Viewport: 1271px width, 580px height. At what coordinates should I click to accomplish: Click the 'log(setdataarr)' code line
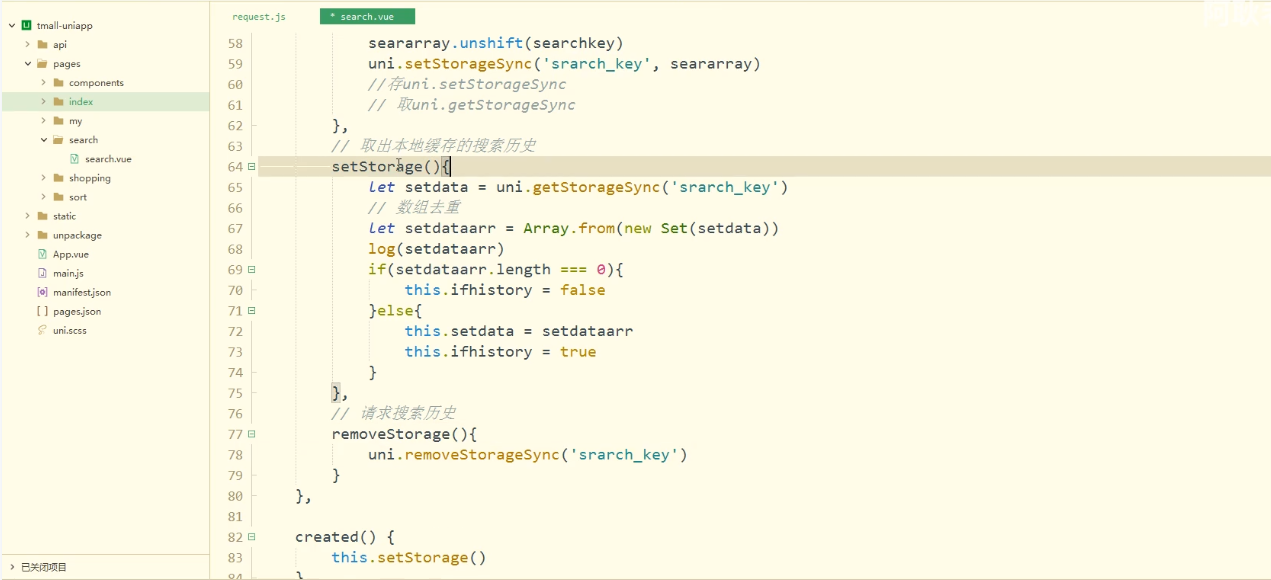(436, 249)
